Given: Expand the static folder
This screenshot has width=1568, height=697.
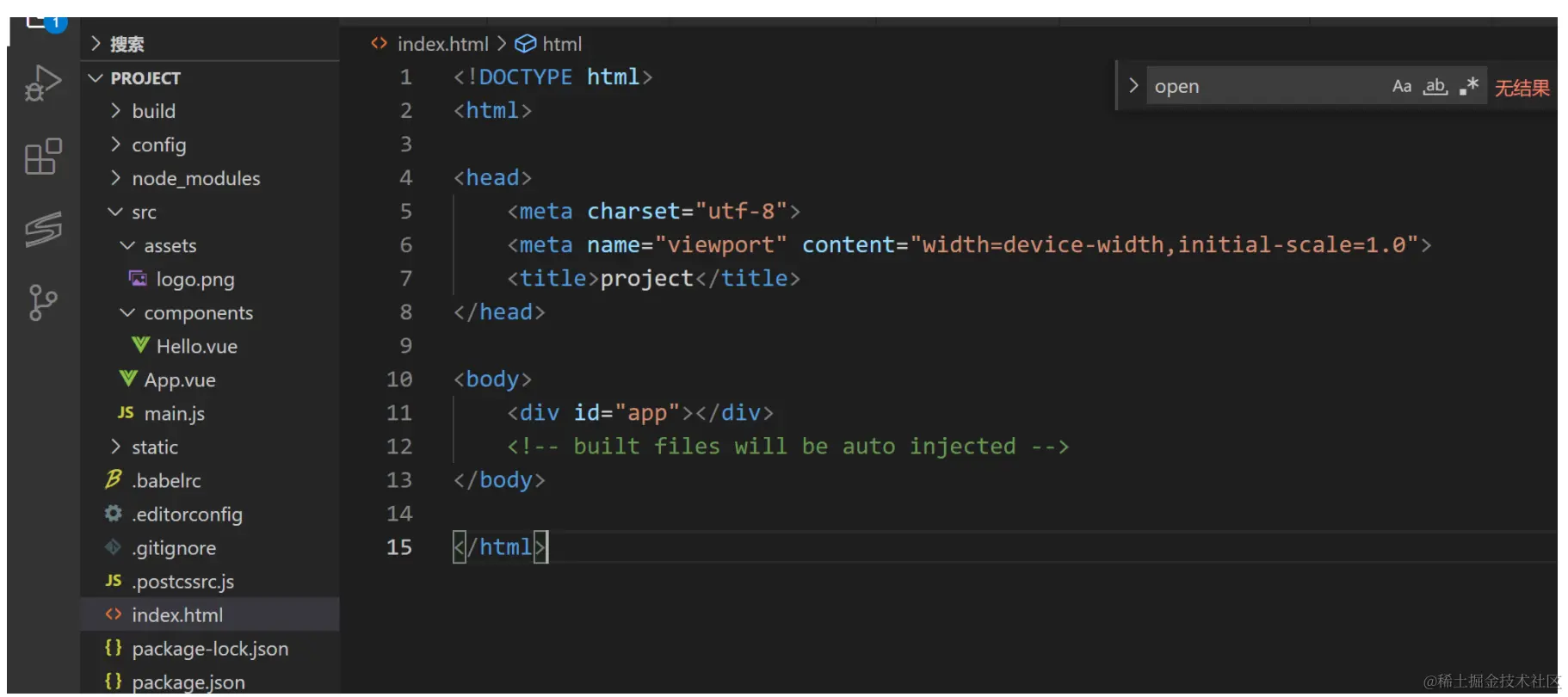Looking at the screenshot, I should [x=115, y=446].
